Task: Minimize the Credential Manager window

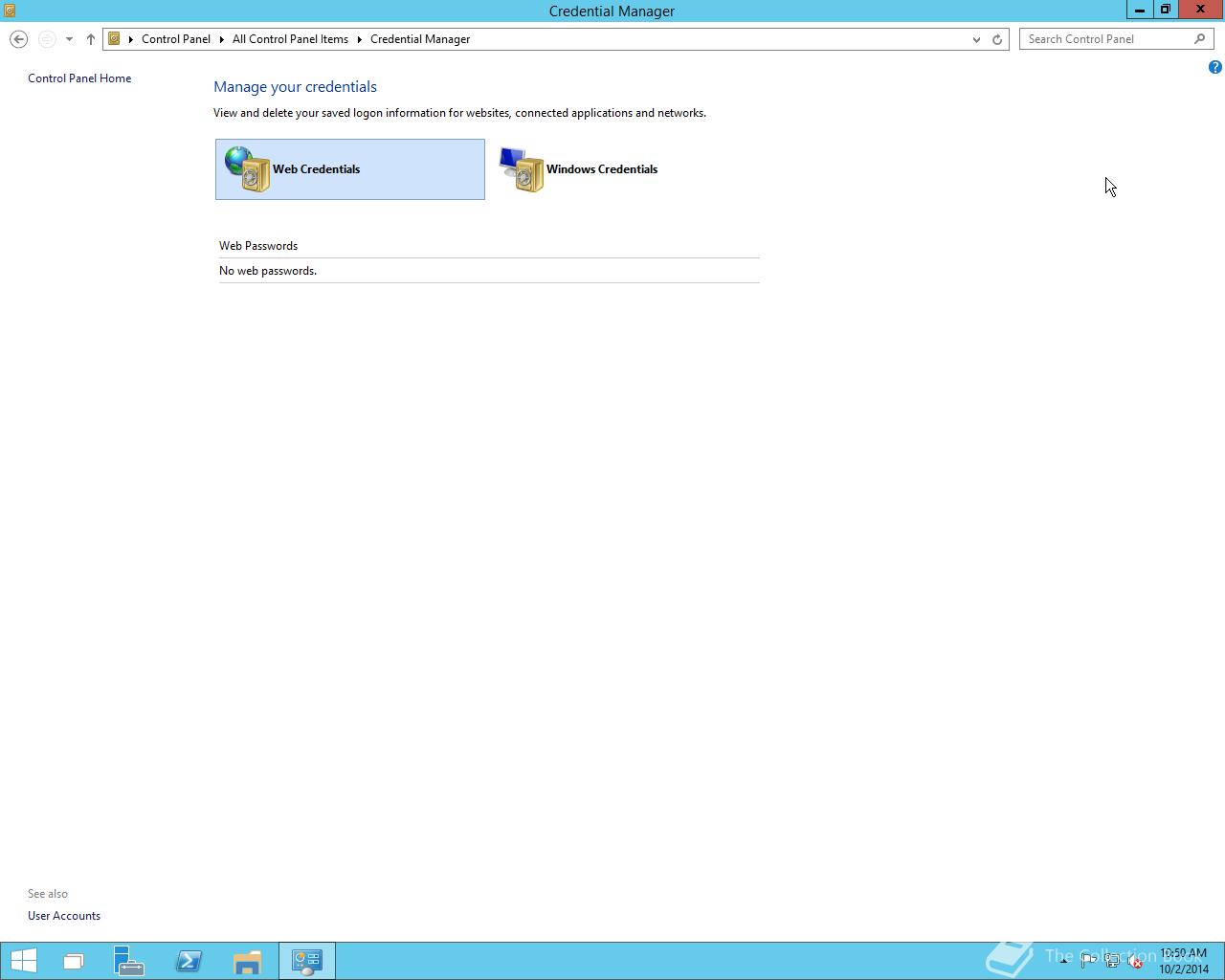Action: (x=1139, y=10)
